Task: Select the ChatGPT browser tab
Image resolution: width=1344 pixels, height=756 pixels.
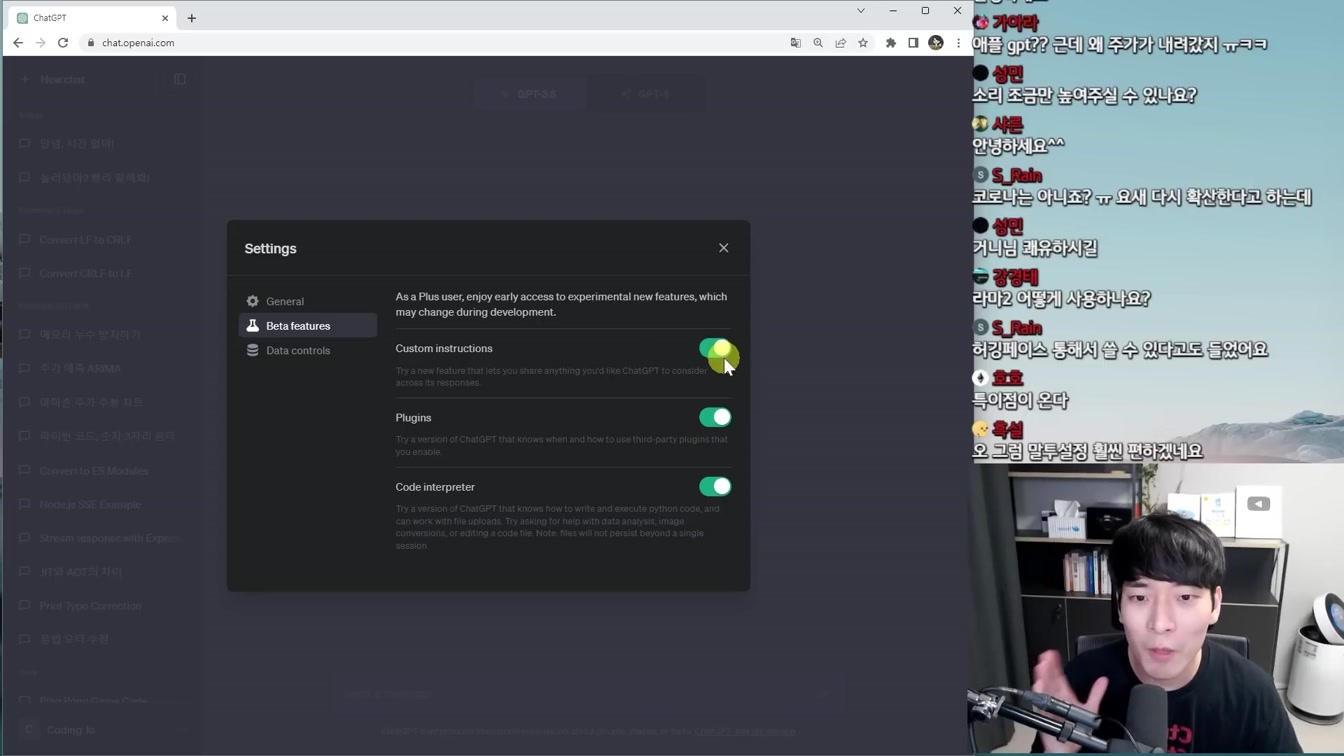Action: pos(92,18)
